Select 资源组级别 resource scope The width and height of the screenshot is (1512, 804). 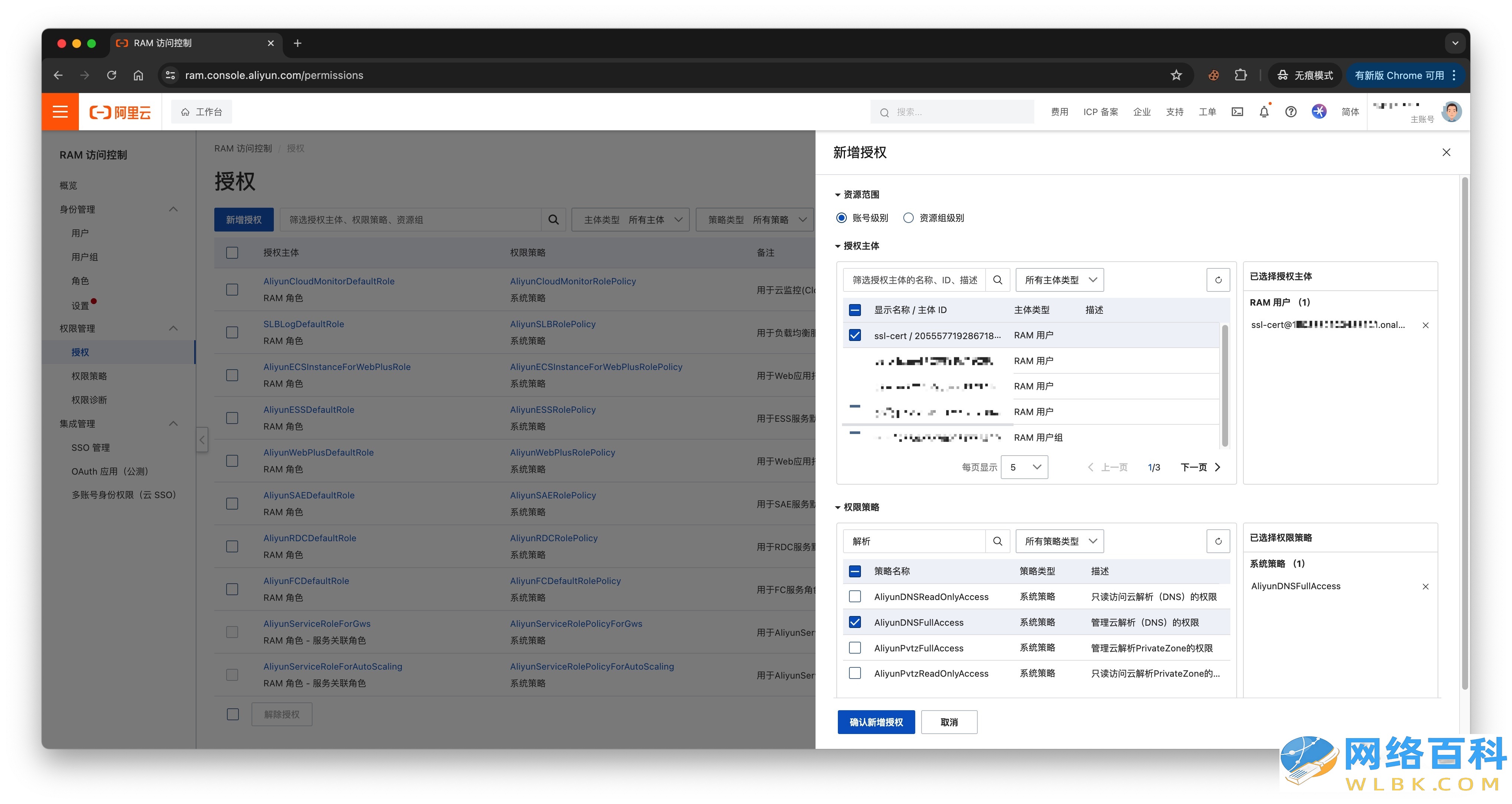point(909,218)
